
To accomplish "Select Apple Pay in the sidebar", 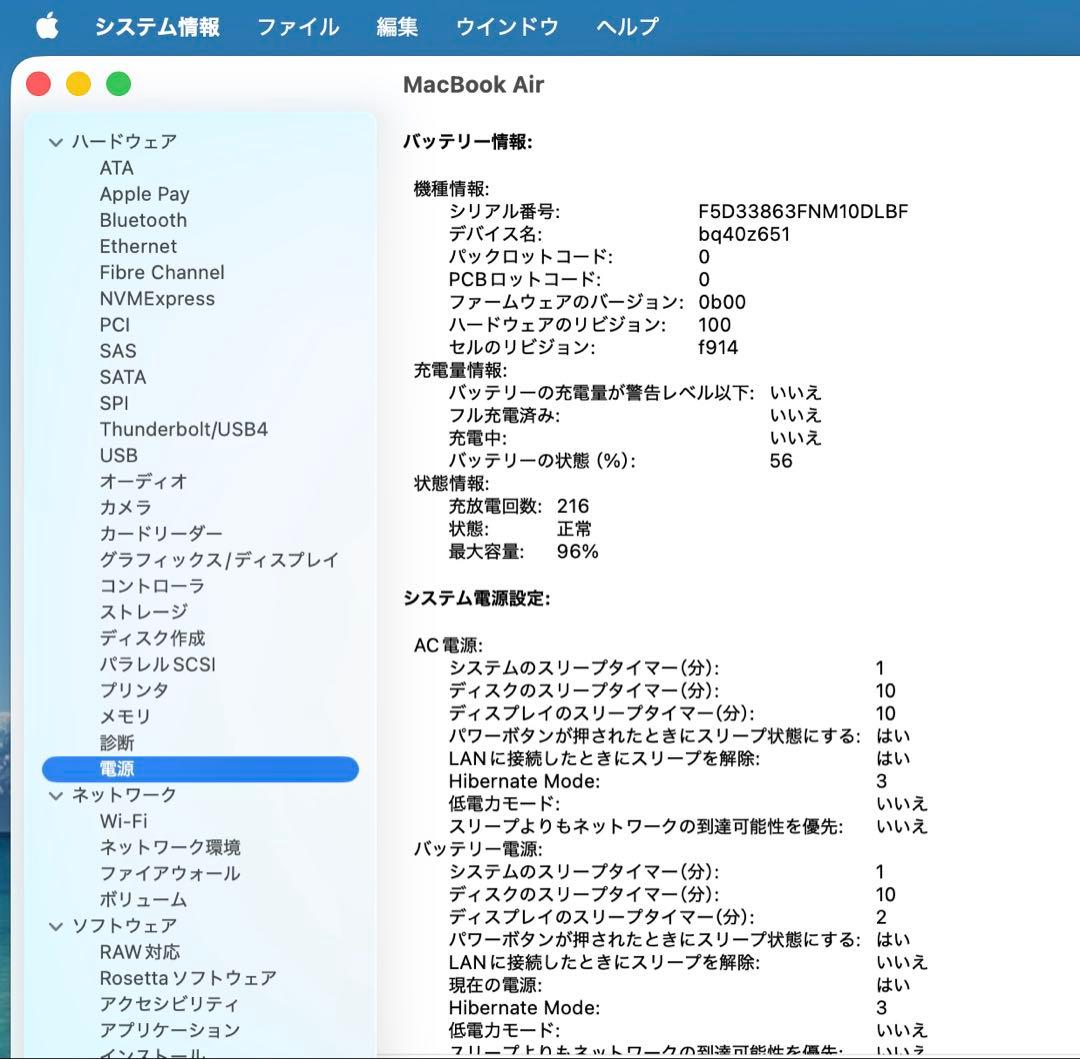I will coord(144,194).
